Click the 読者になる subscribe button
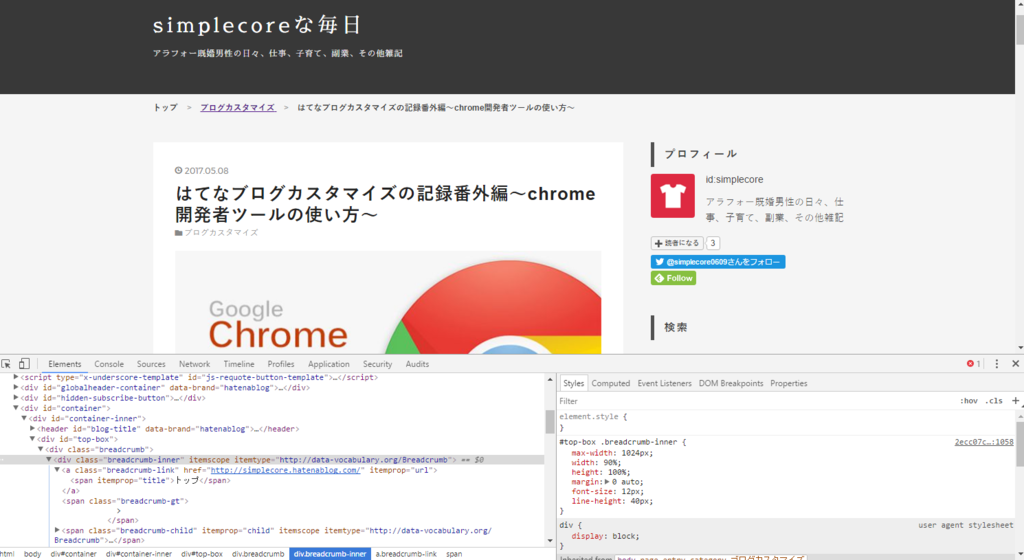The image size is (1024, 560). [x=677, y=243]
